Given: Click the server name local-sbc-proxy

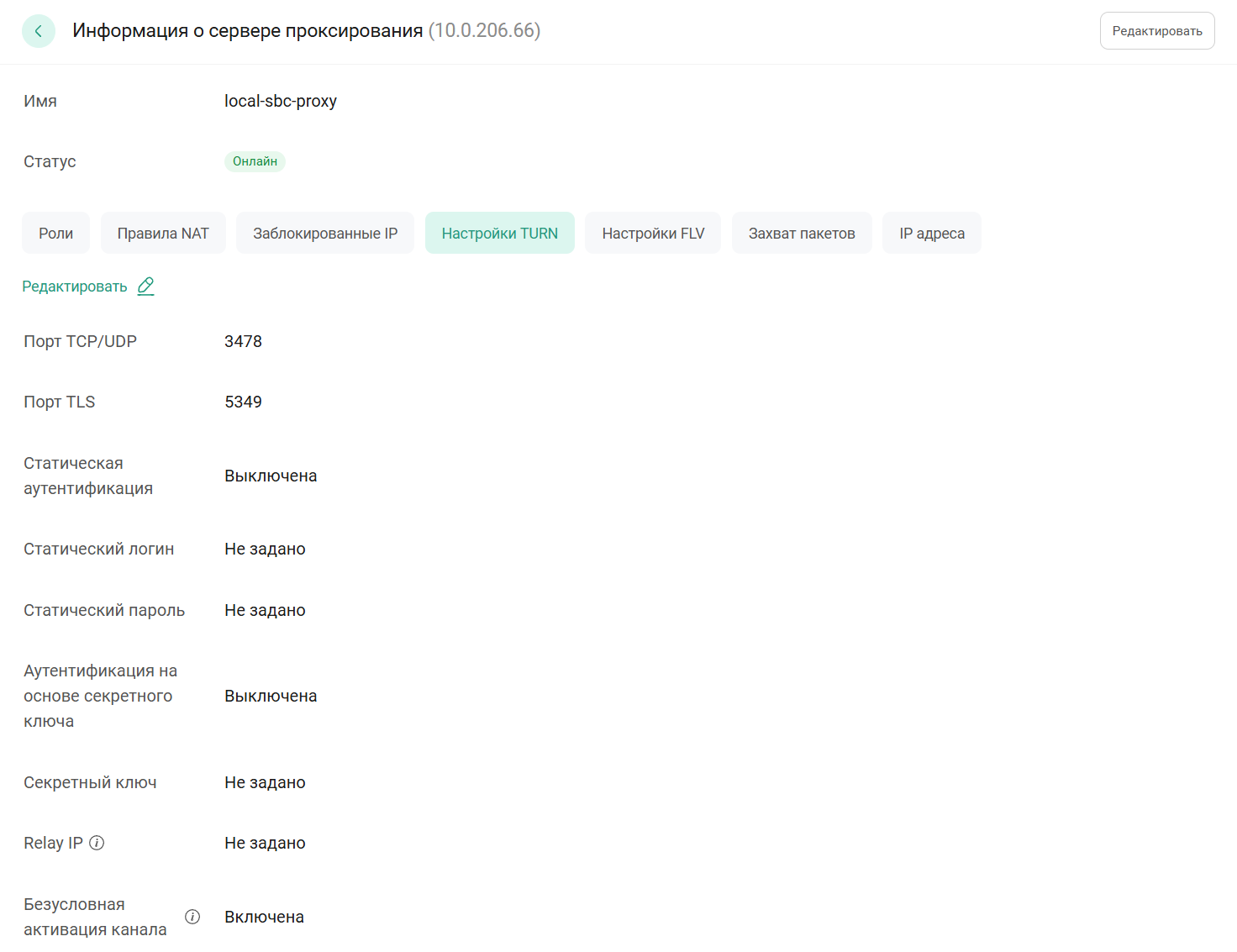Looking at the screenshot, I should pos(281,101).
